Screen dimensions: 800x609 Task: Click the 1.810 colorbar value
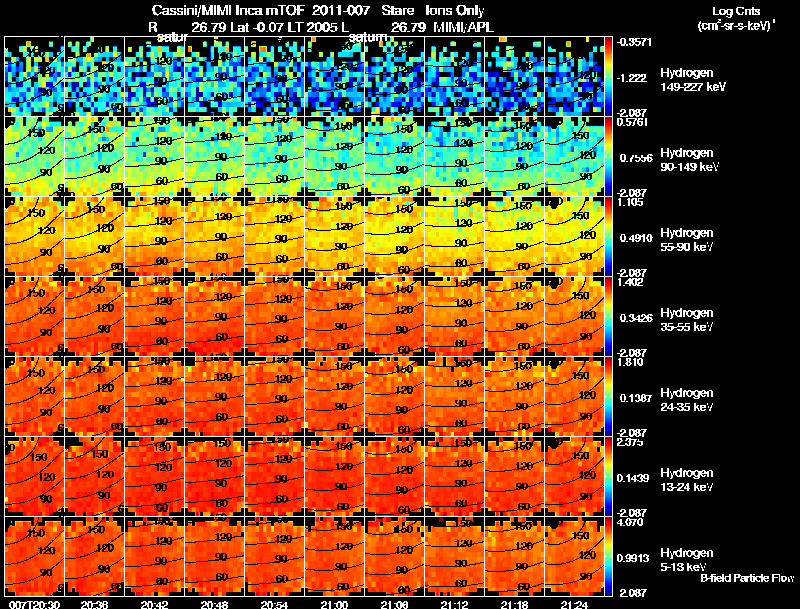(630, 363)
